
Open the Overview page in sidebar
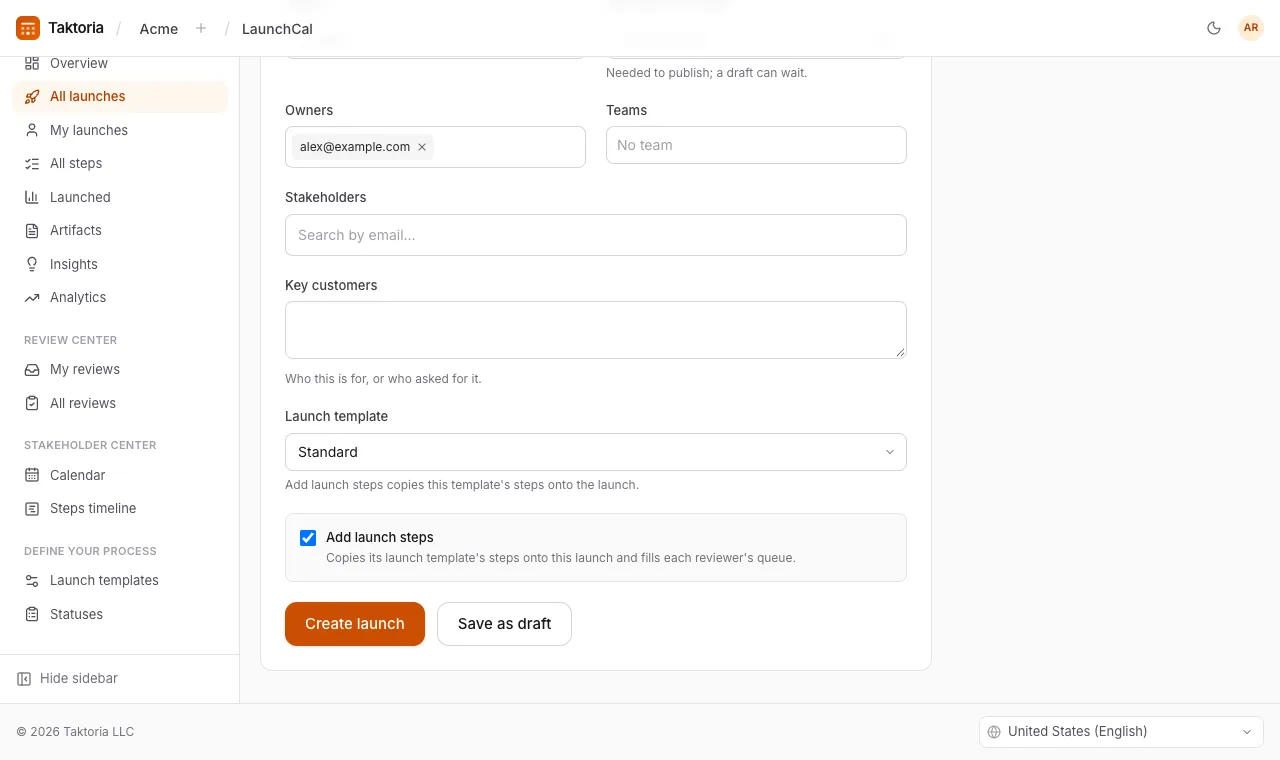pyautogui.click(x=120, y=63)
